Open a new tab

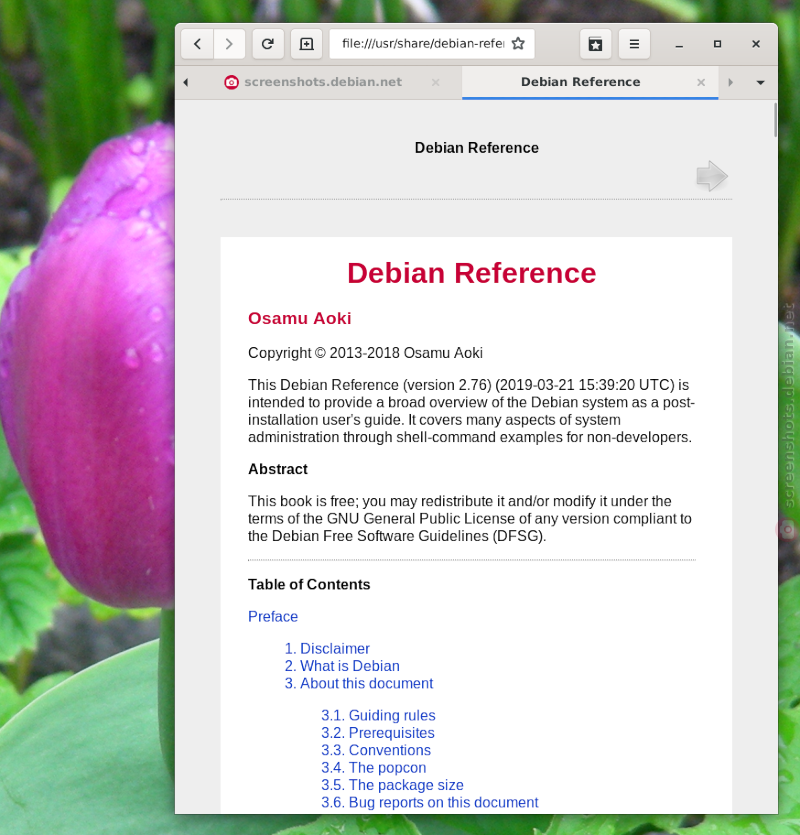(x=306, y=44)
